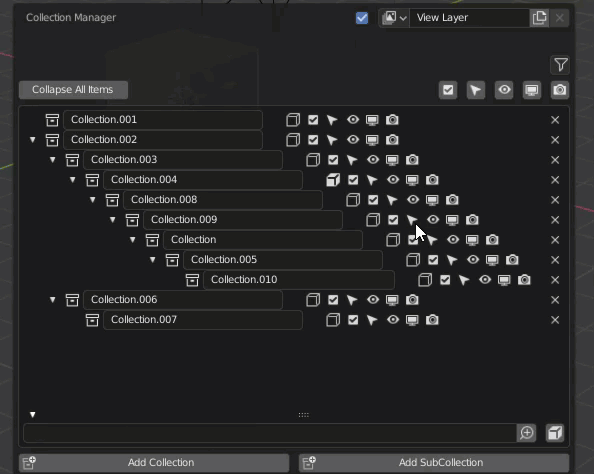Set Collection.004 object cube icon
This screenshot has width=594, height=474.
(x=333, y=180)
